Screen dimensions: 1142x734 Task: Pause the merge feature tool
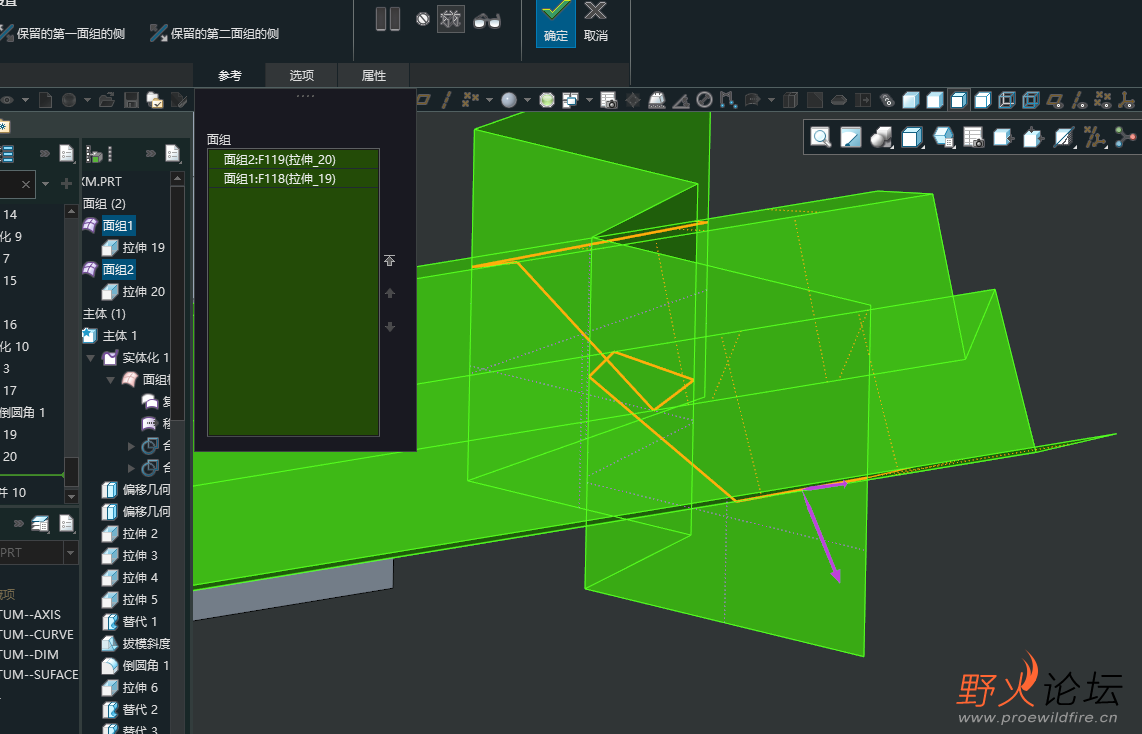click(x=387, y=19)
